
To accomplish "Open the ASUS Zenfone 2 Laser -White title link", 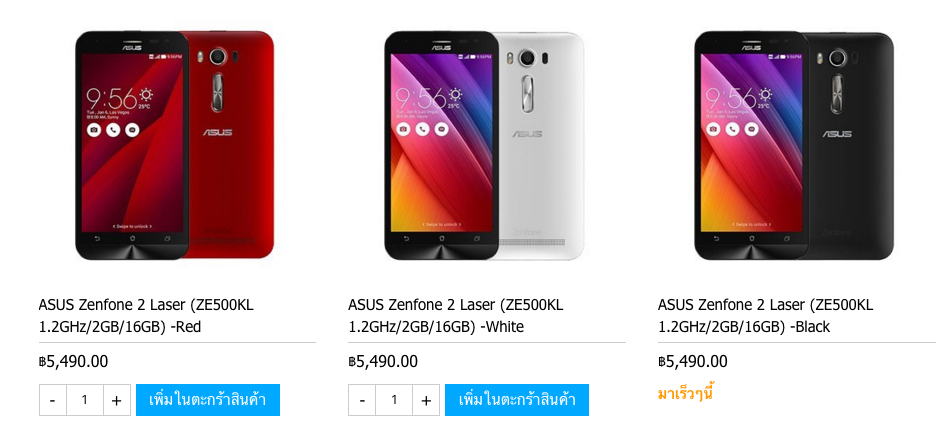I will click(456, 316).
